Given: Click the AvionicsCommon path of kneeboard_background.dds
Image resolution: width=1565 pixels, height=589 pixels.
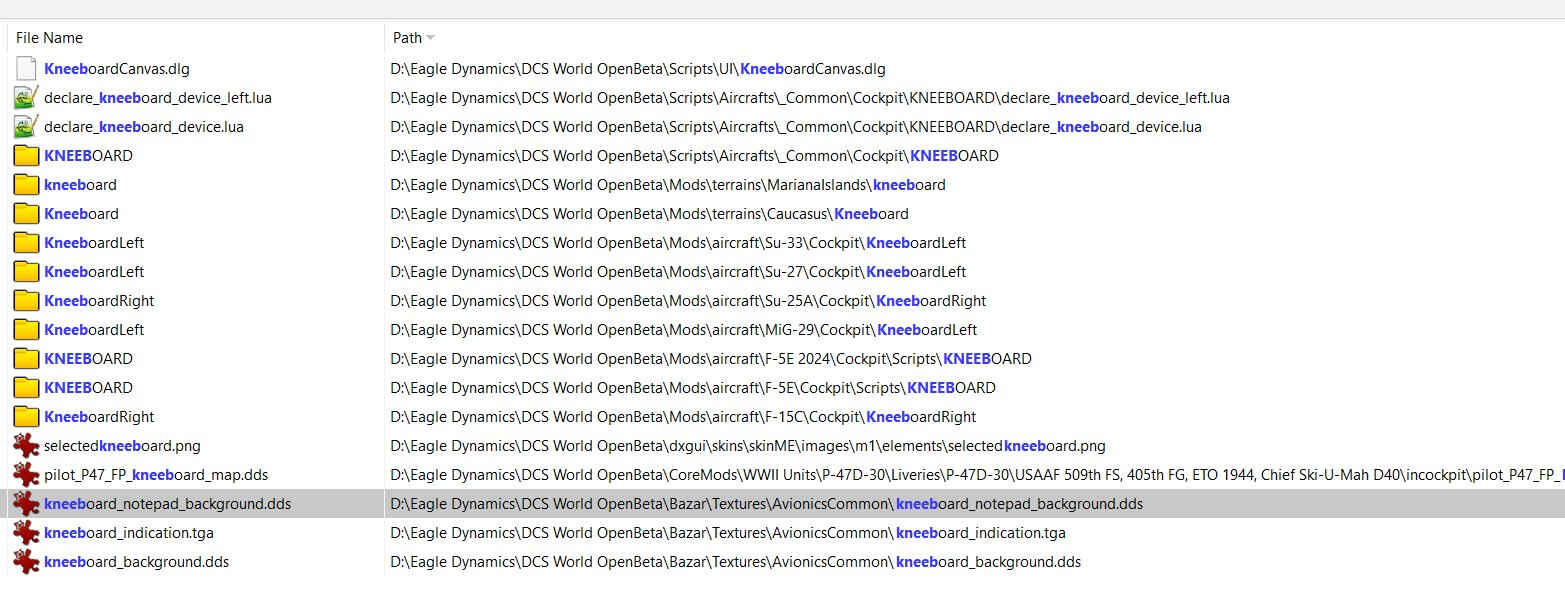Looking at the screenshot, I should click(735, 562).
